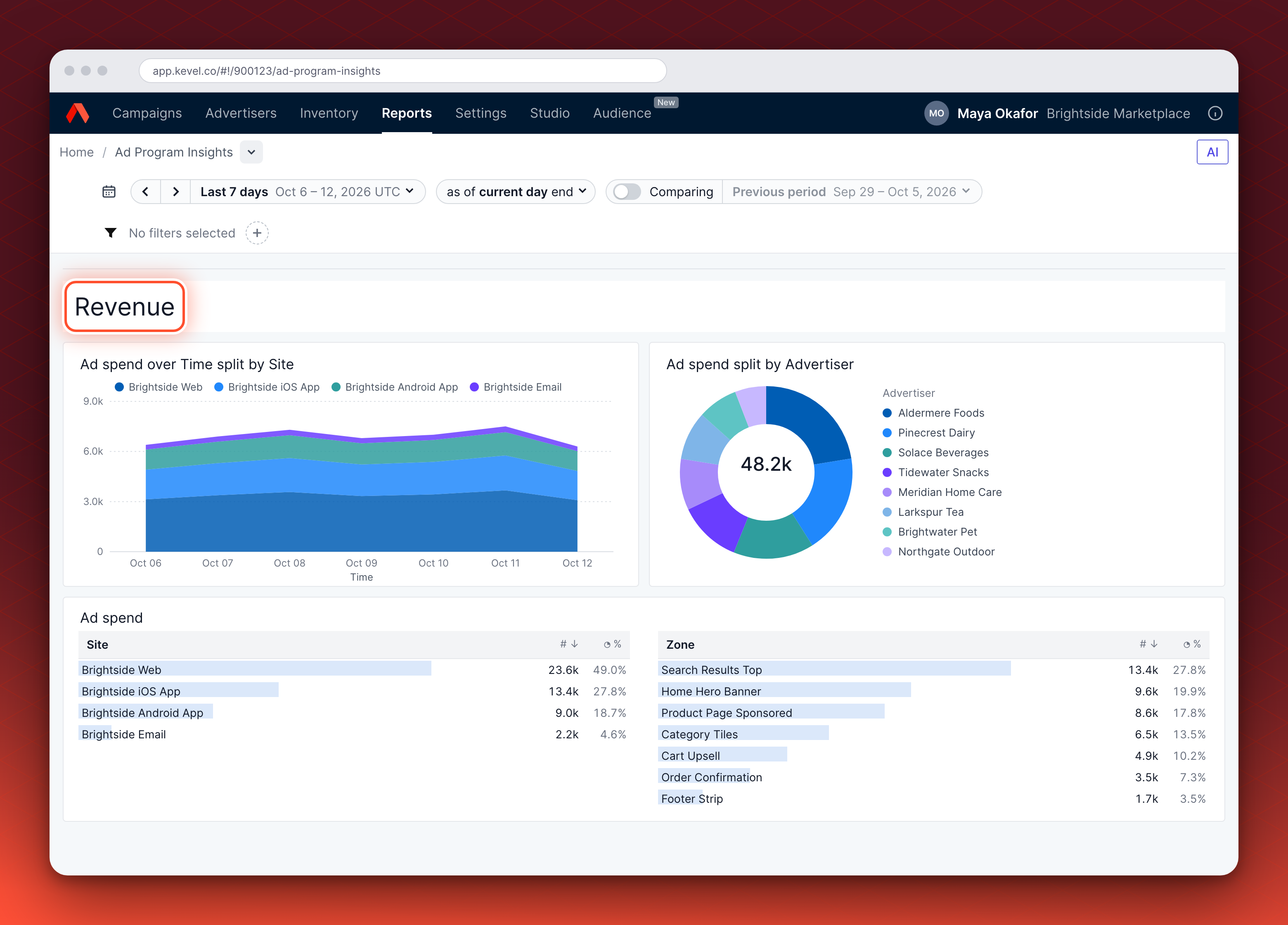Select the Search Results Top zone row
This screenshot has height=925, width=1288.
(x=934, y=670)
